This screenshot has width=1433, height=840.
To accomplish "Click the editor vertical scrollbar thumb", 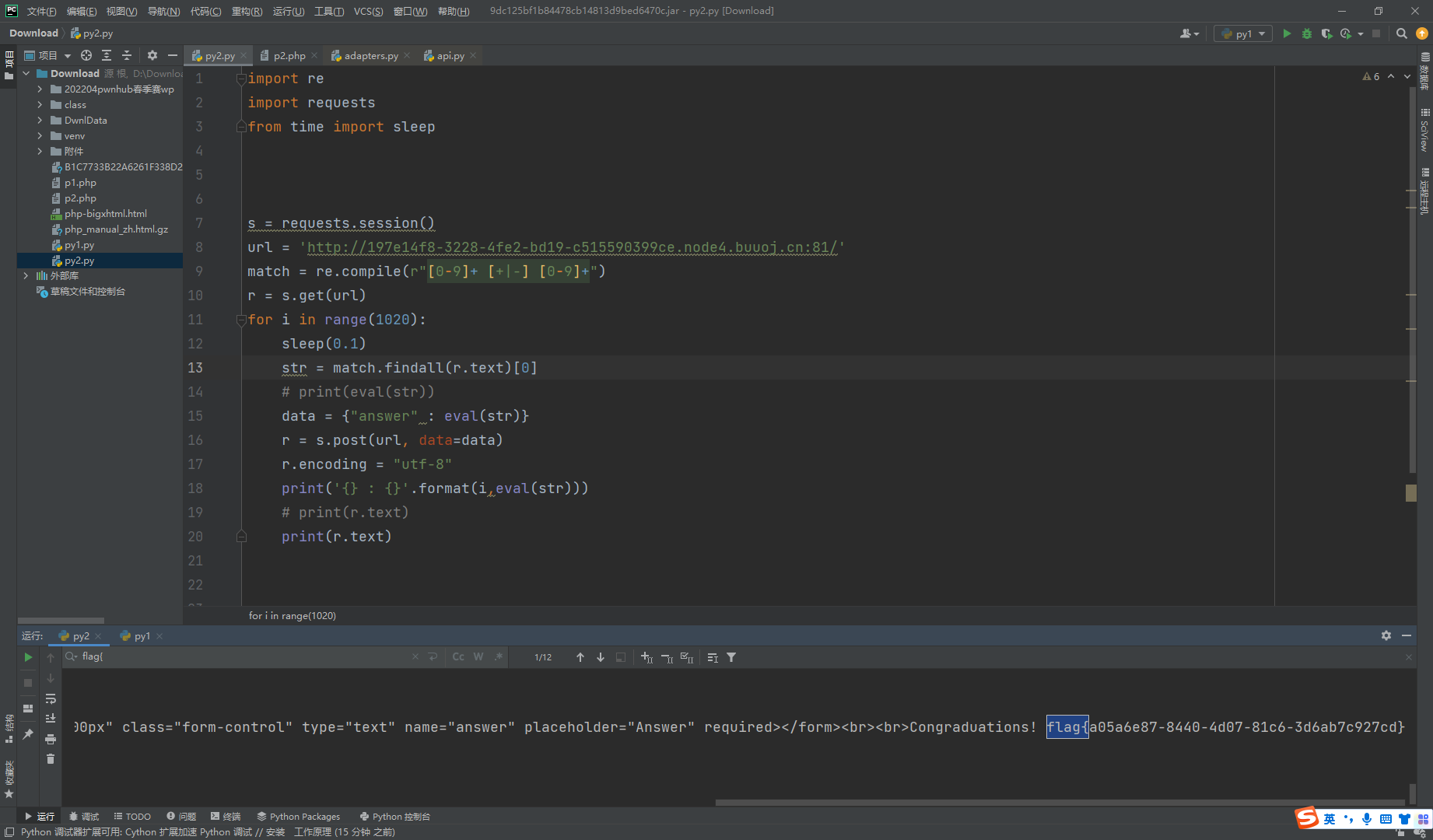I will coord(1412,280).
